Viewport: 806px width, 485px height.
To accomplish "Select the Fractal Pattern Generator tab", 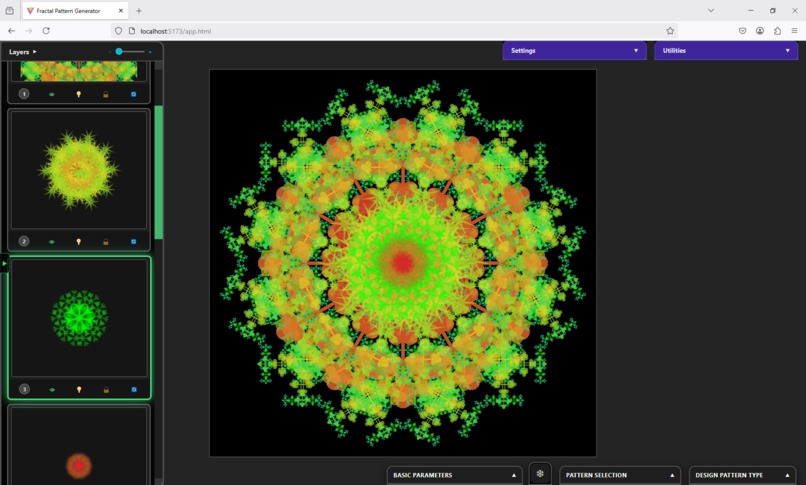I will coord(75,10).
